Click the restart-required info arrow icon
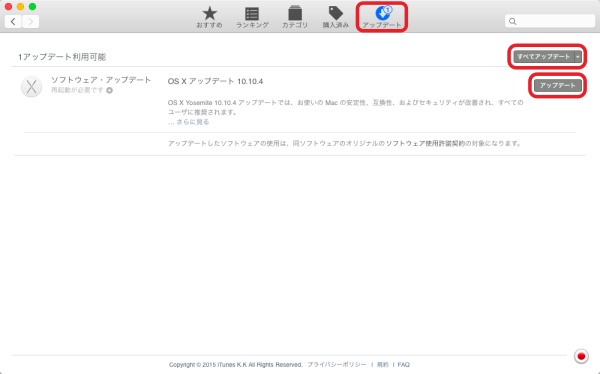The width and height of the screenshot is (600, 374). point(109,90)
